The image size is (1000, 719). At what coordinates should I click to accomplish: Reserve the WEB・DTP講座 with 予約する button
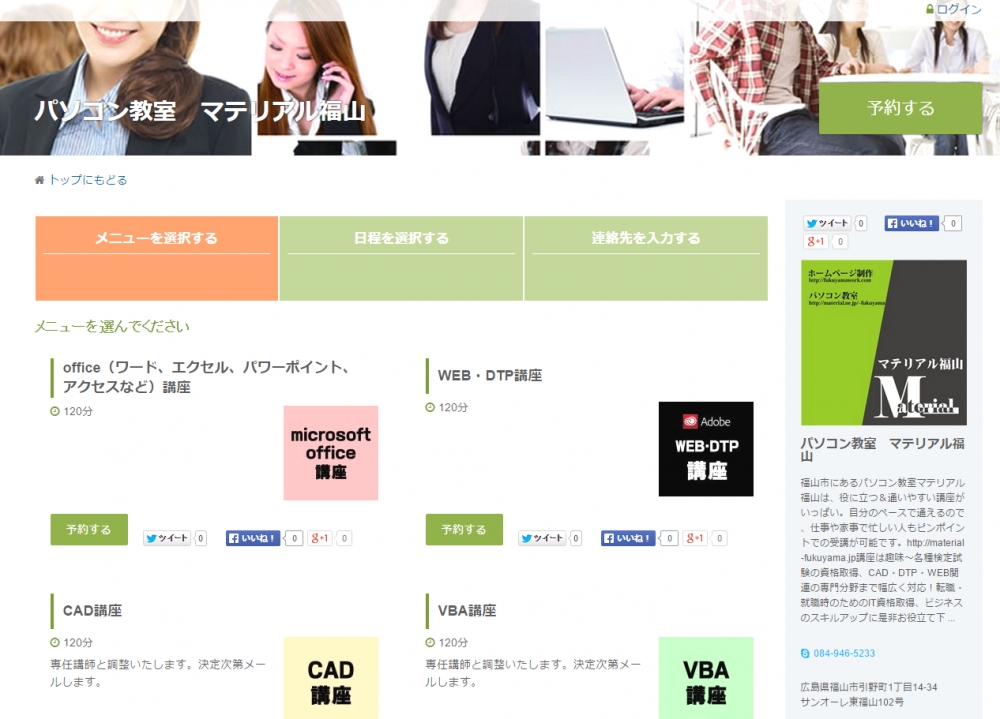coord(464,530)
